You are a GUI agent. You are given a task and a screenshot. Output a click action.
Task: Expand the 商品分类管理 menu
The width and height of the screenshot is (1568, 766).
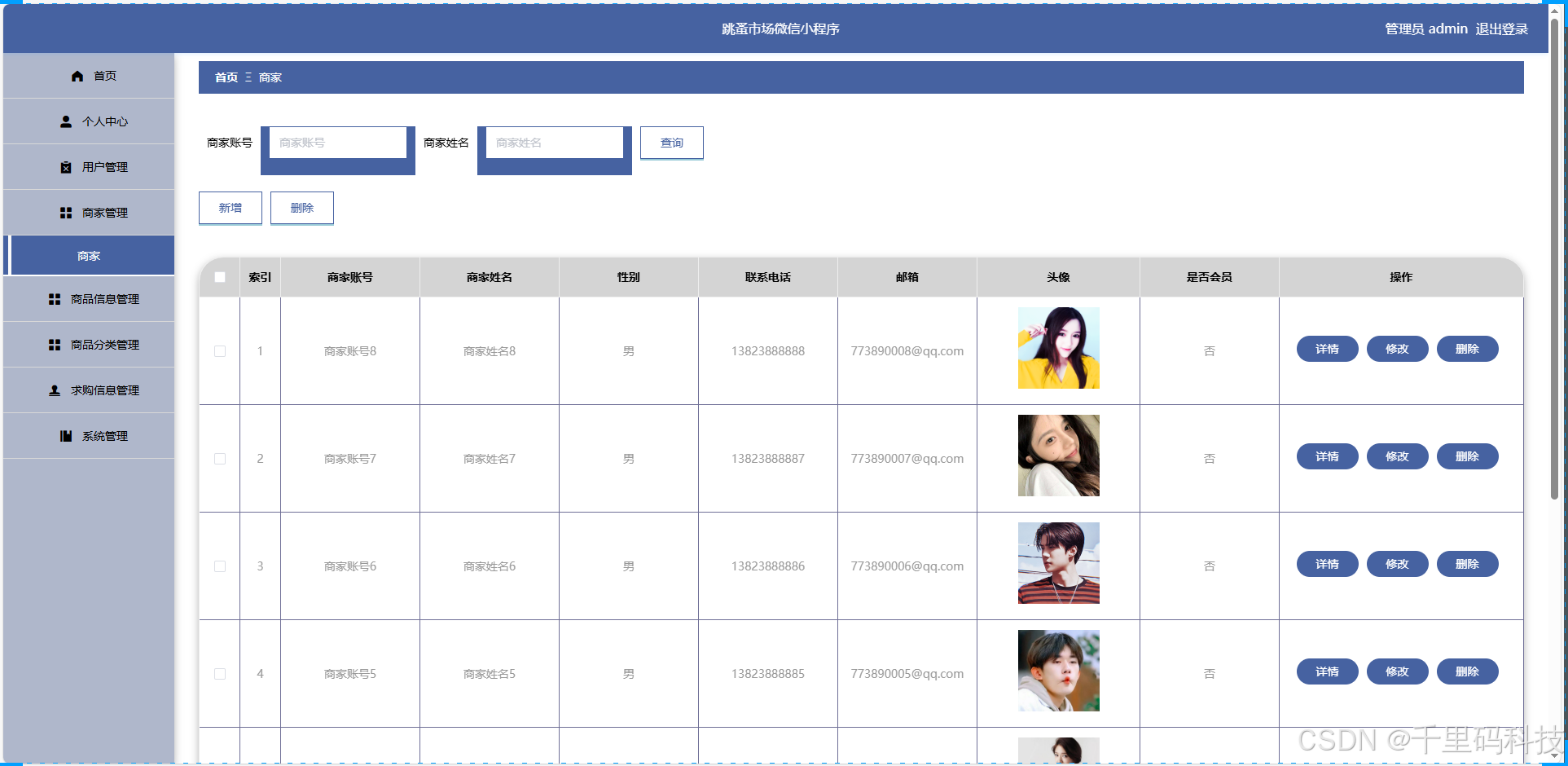pyautogui.click(x=89, y=345)
